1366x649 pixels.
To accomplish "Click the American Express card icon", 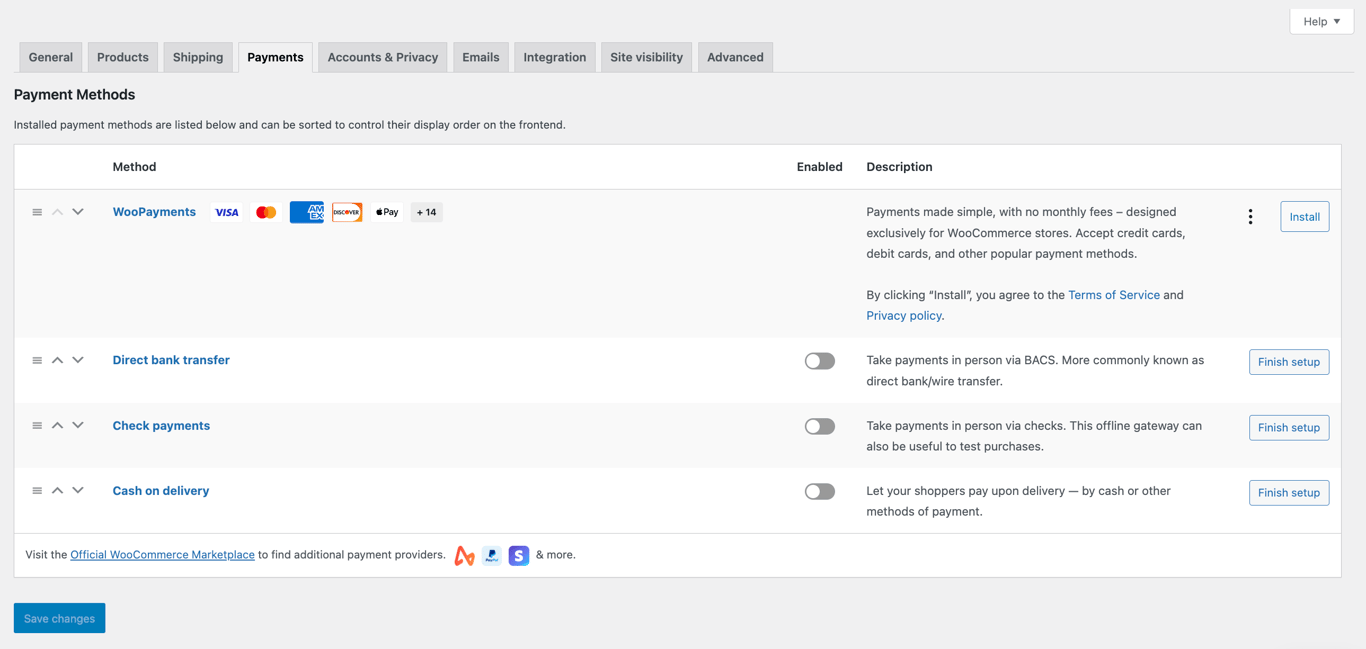I will click(x=306, y=211).
